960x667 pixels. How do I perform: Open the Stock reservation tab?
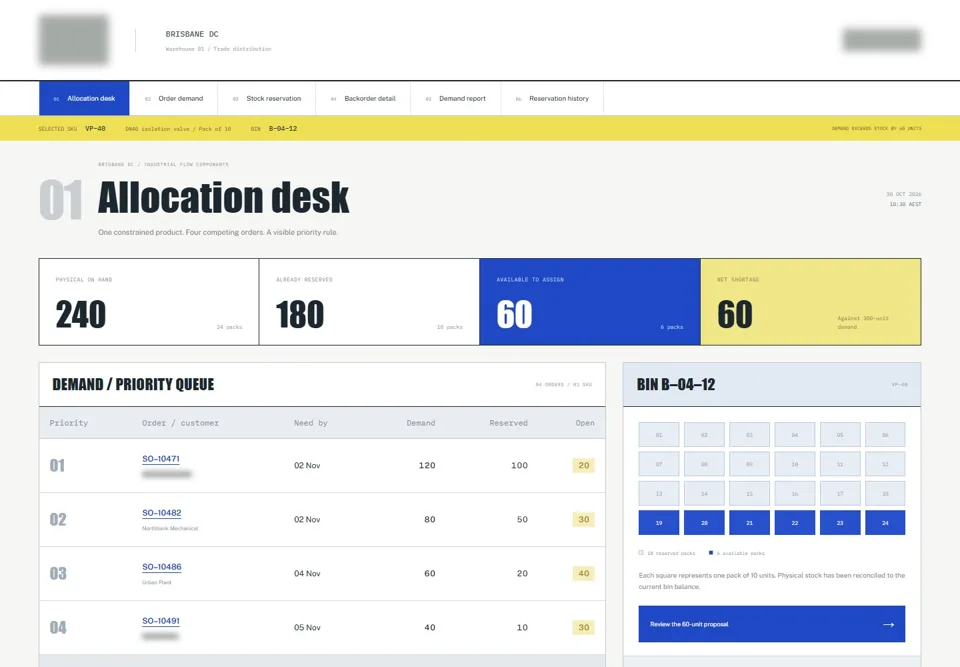[266, 98]
